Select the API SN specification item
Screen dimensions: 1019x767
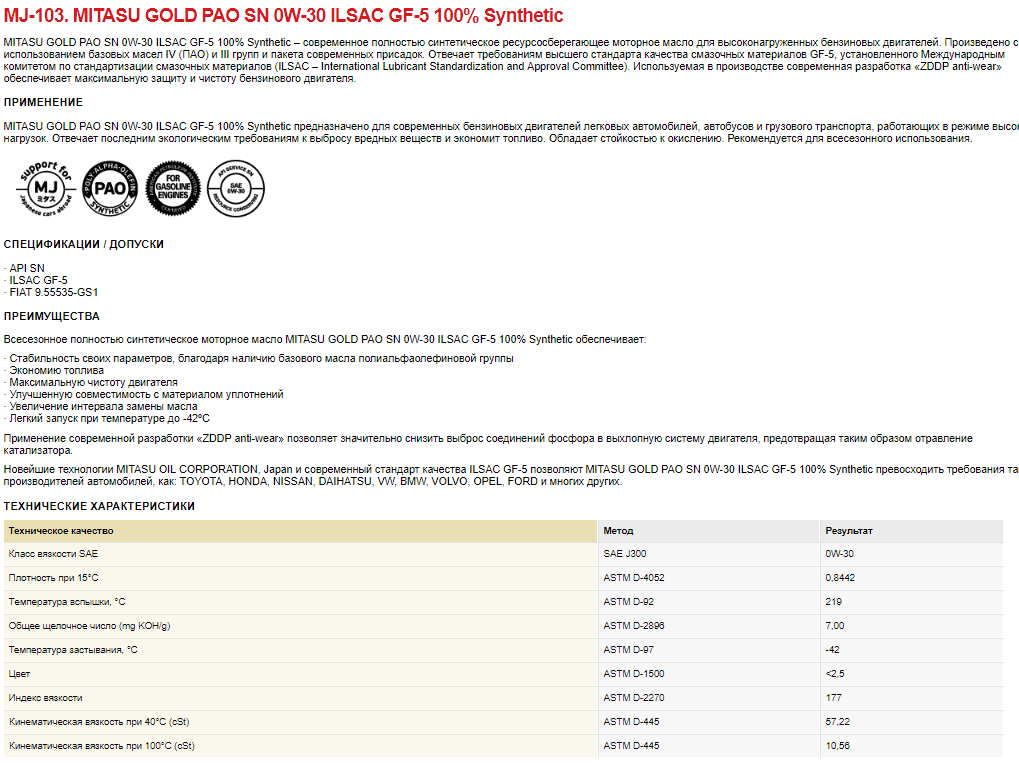[x=27, y=268]
